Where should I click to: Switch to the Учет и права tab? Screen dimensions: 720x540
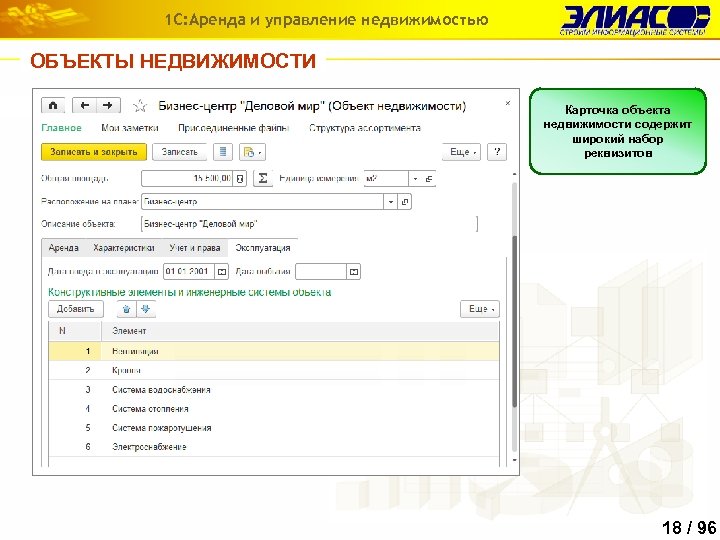(195, 248)
